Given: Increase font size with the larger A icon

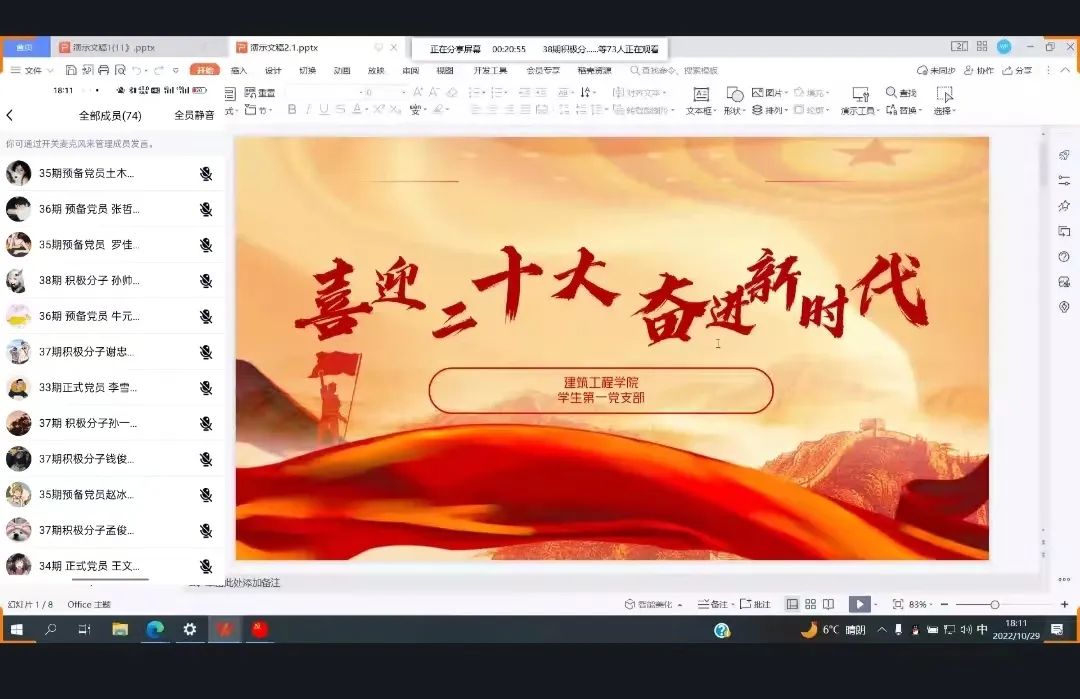Looking at the screenshot, I should [418, 92].
